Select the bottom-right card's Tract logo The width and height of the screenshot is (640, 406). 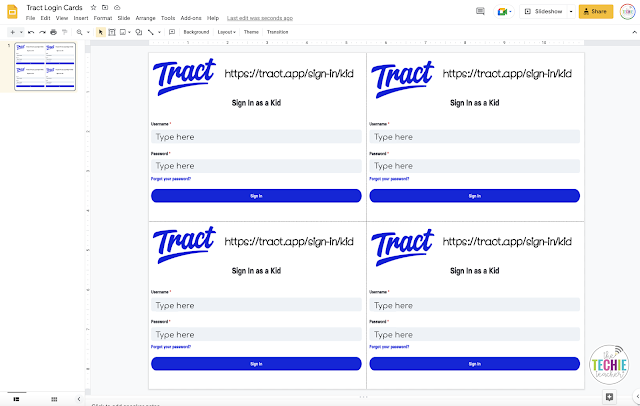402,247
